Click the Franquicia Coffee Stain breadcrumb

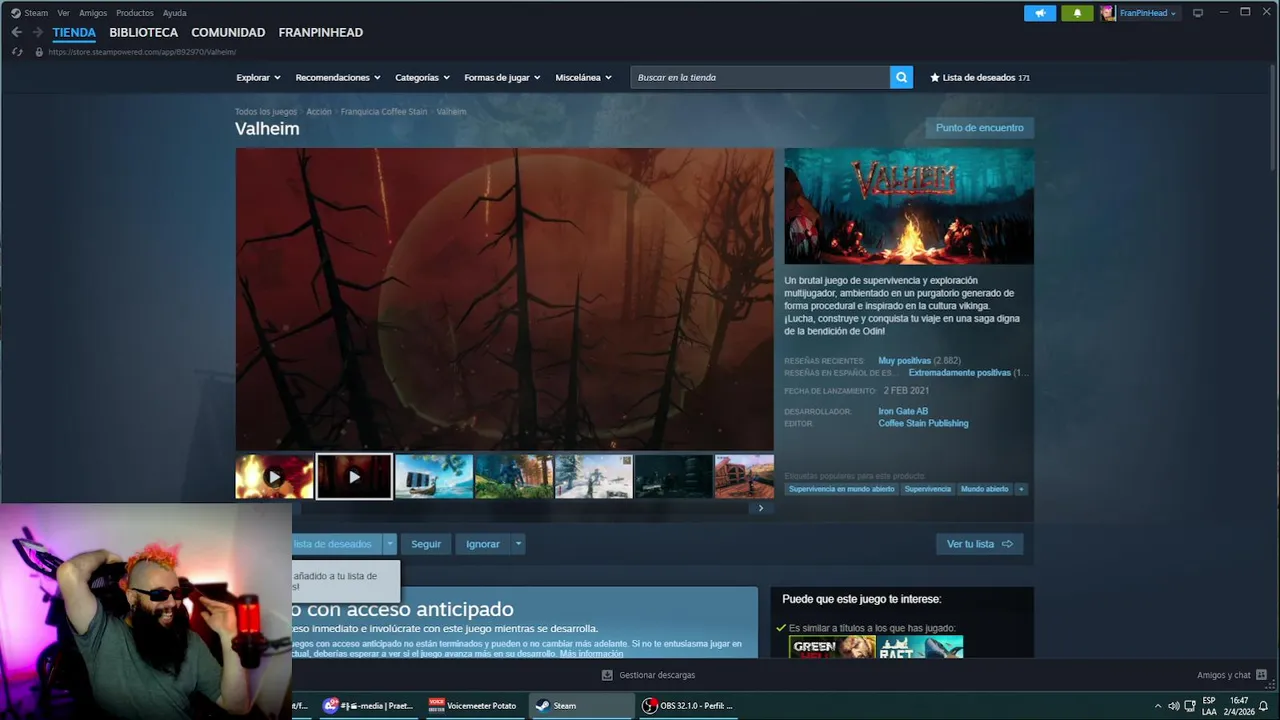coord(384,112)
